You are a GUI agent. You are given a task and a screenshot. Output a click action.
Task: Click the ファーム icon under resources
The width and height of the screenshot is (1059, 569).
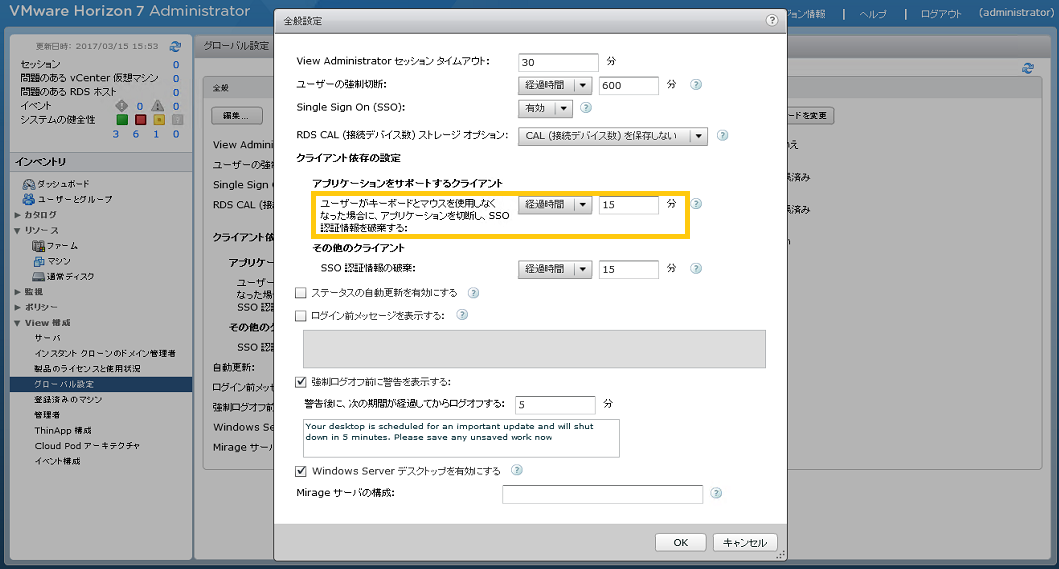[x=38, y=246]
